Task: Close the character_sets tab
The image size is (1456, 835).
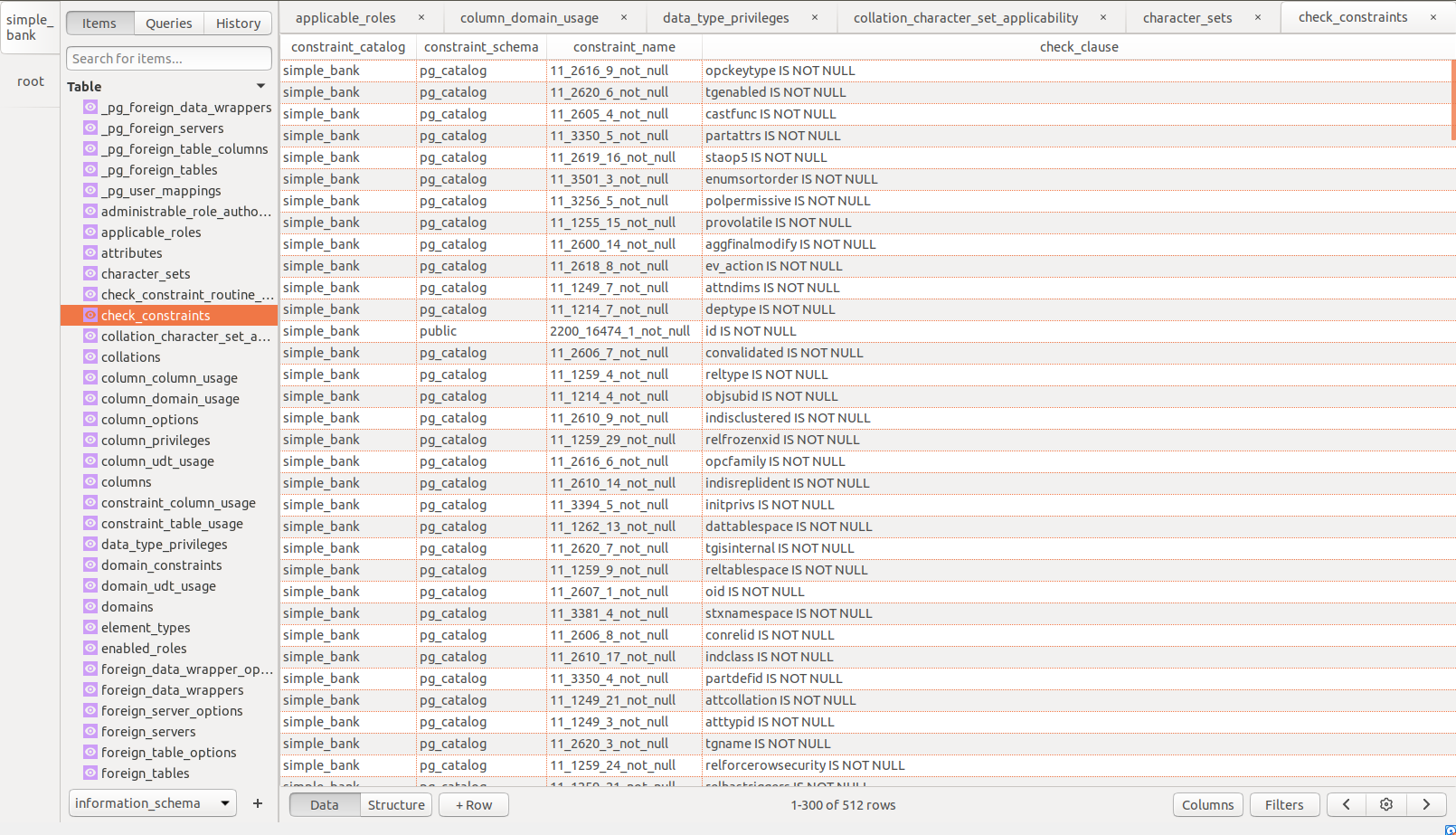Action: pyautogui.click(x=1258, y=16)
